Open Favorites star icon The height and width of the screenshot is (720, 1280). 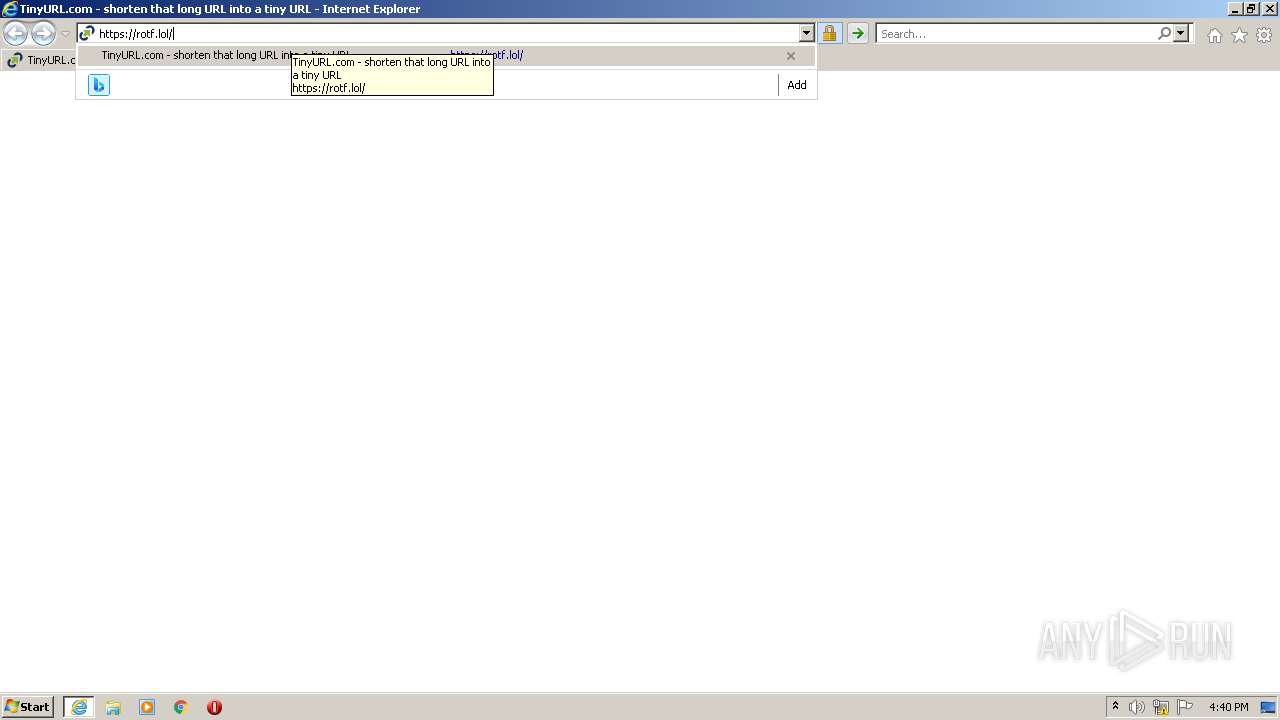tap(1239, 35)
